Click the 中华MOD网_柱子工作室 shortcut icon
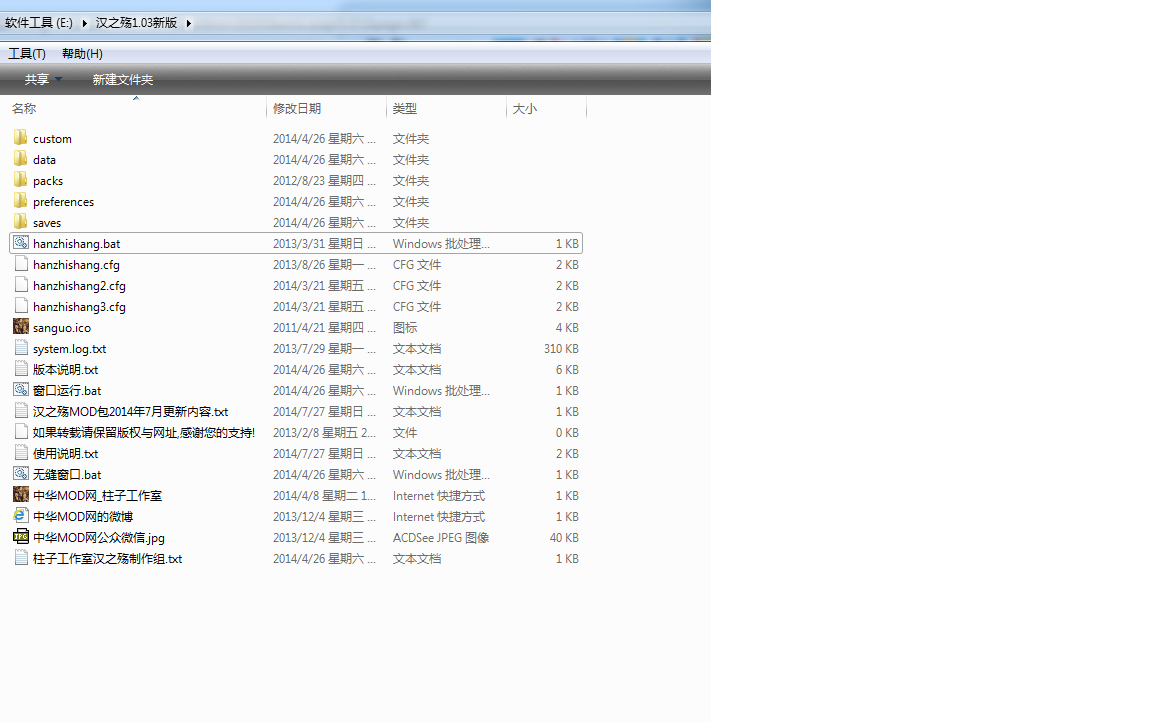The image size is (1152, 723). point(20,495)
